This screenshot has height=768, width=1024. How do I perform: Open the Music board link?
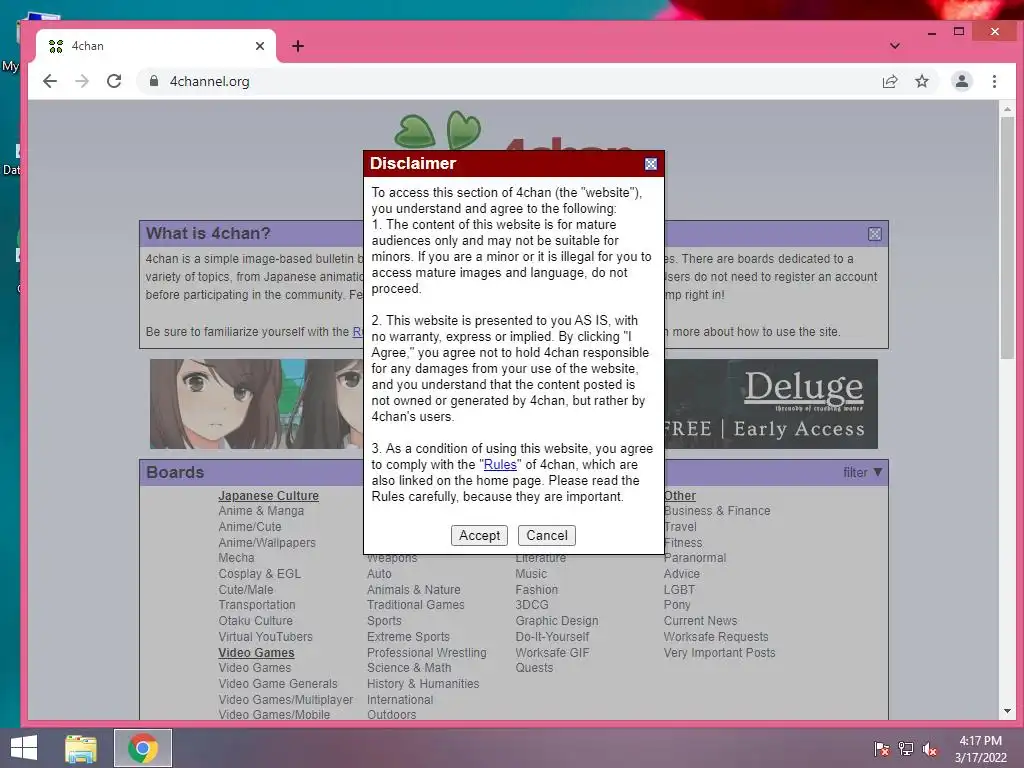(531, 574)
